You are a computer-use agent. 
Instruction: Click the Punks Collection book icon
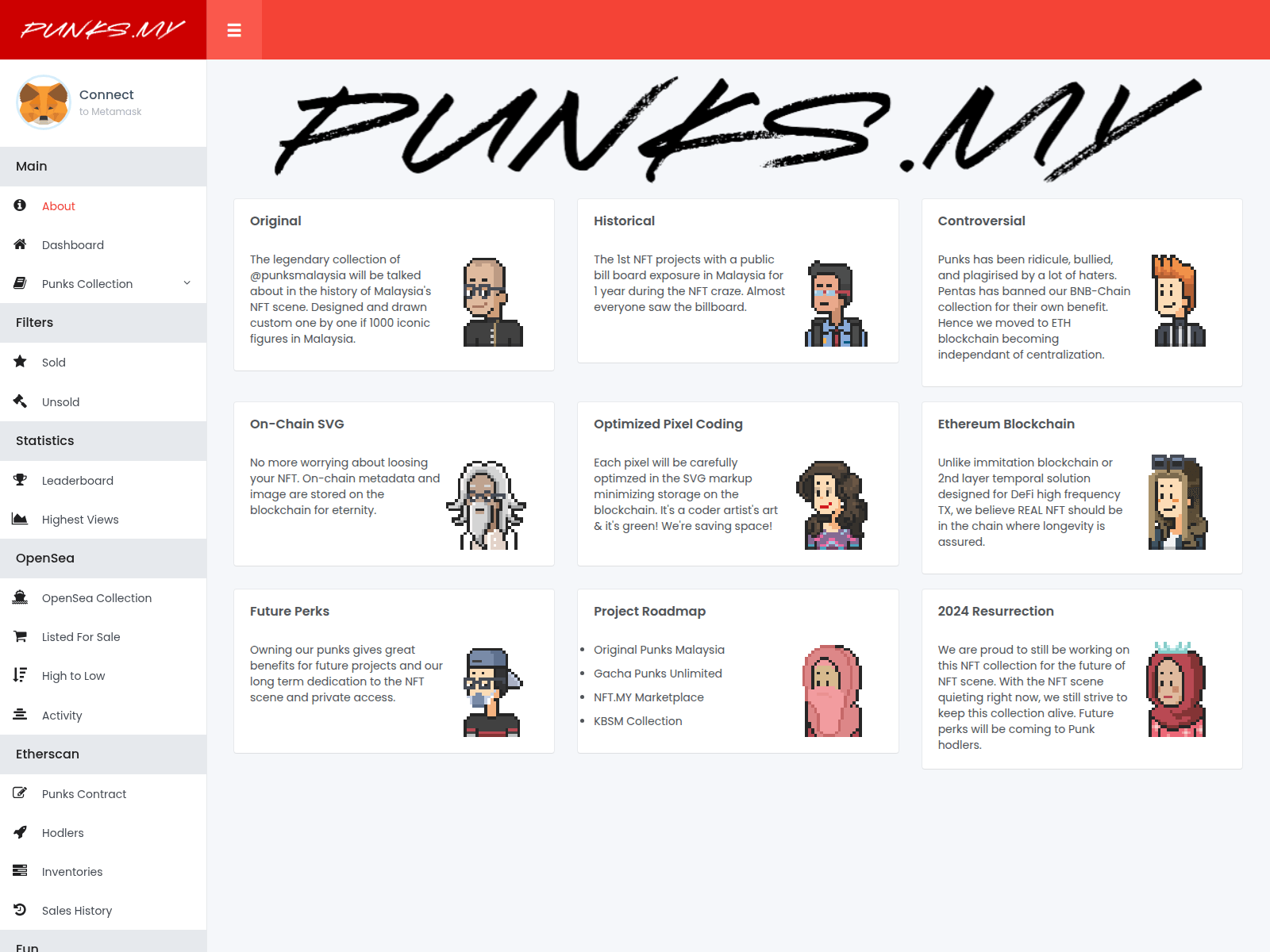click(20, 283)
